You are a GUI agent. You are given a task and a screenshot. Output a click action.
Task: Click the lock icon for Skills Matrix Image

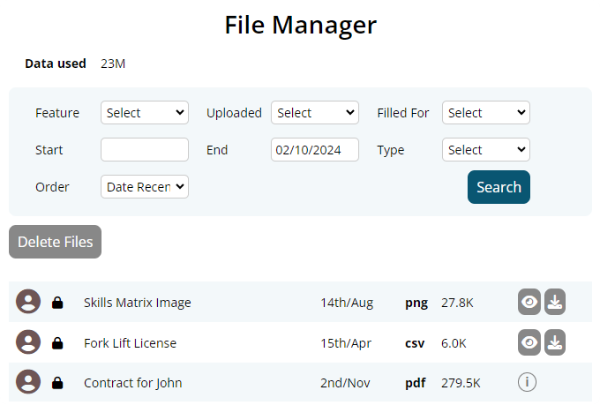(57, 302)
